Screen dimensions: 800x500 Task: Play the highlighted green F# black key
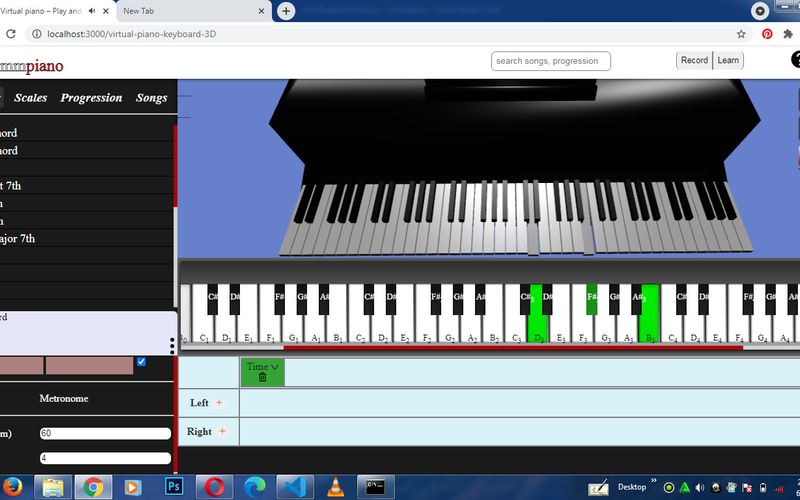(x=592, y=299)
